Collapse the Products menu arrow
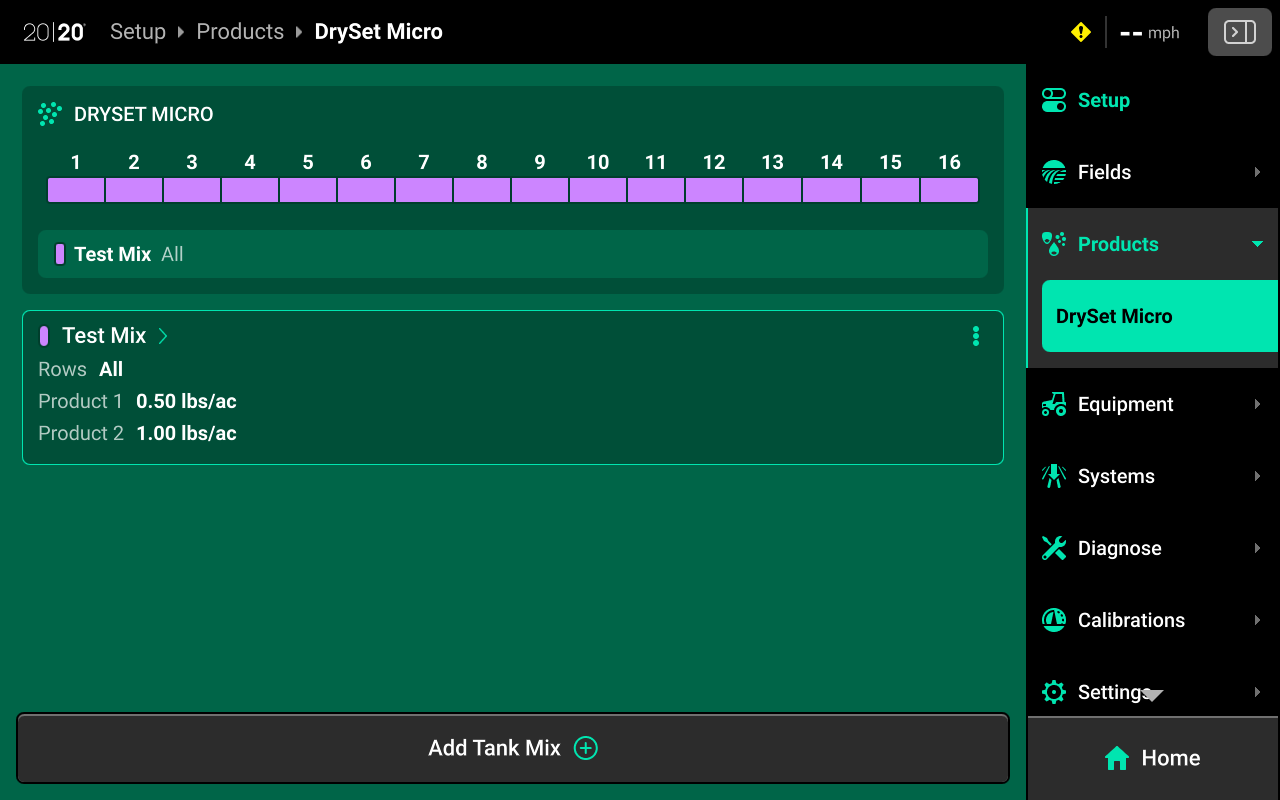Screen dimensions: 1280x800 (1257, 244)
